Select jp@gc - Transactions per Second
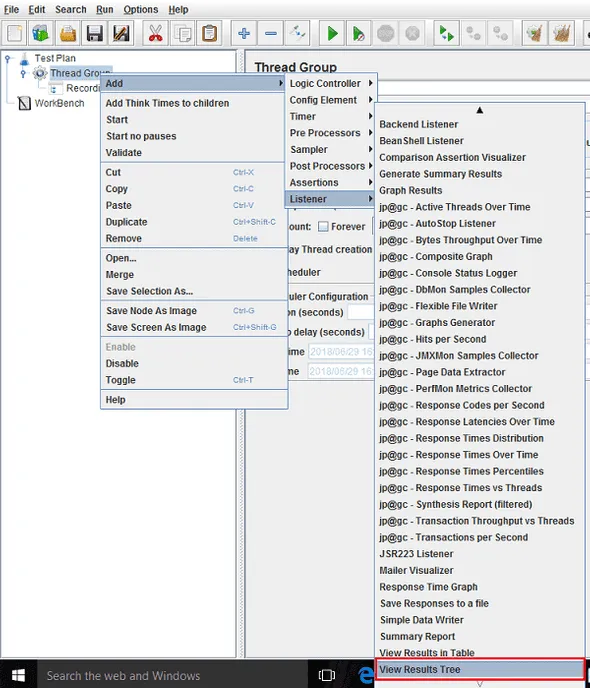The height and width of the screenshot is (688, 590). coord(480,537)
